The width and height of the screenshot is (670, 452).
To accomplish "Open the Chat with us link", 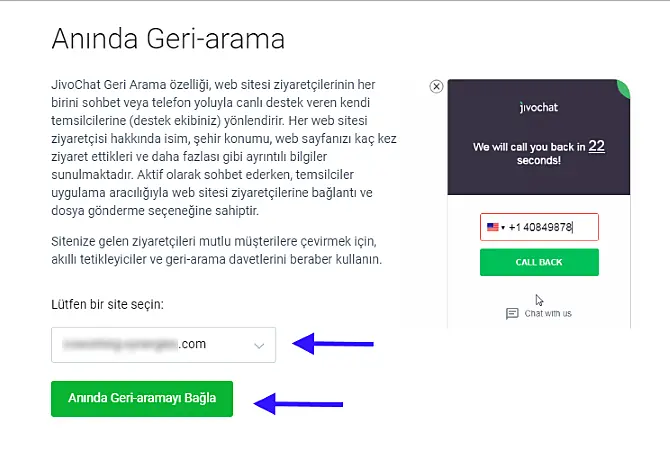I will coord(547,313).
